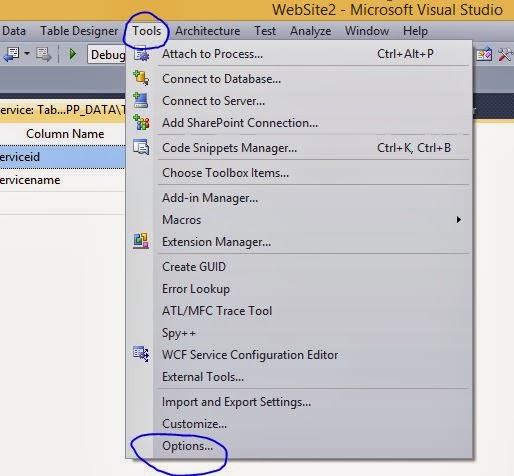Click the SharePoint Connection icon

[141, 122]
